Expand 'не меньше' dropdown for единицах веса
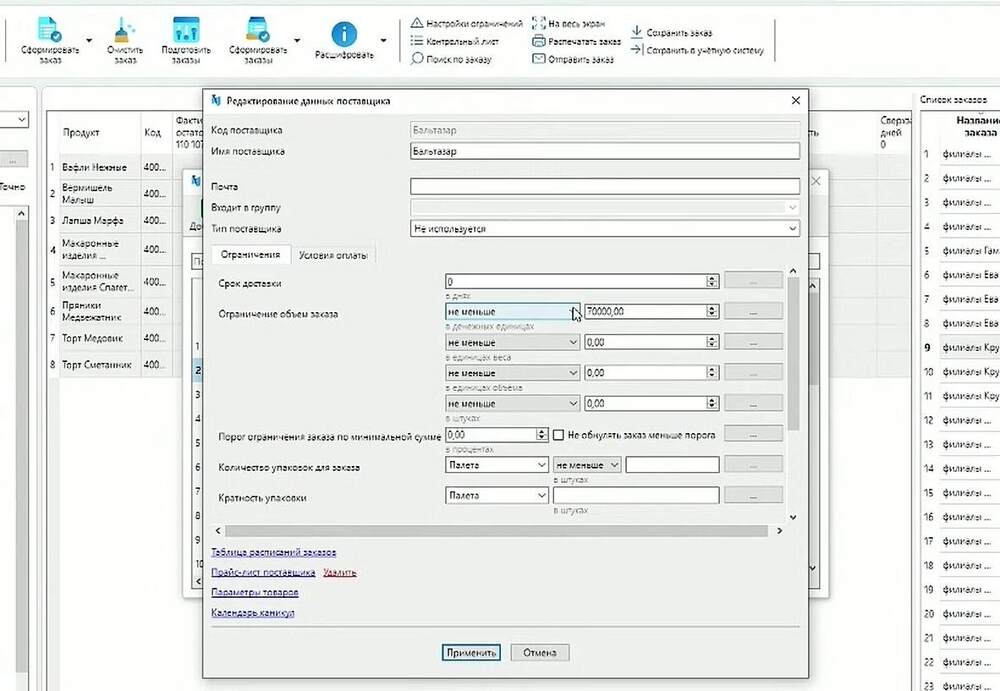 click(x=512, y=343)
